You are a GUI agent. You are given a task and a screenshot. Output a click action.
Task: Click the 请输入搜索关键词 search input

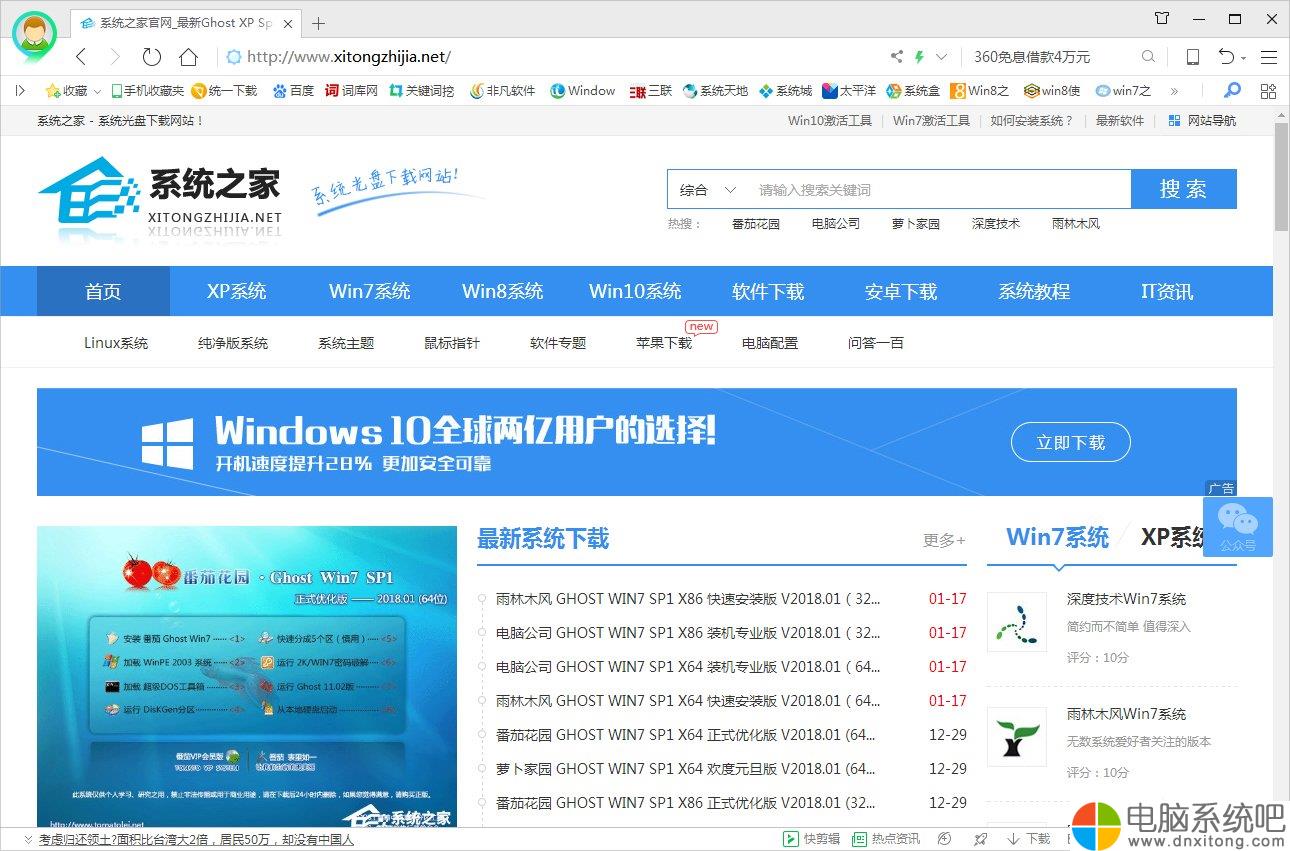click(x=939, y=189)
